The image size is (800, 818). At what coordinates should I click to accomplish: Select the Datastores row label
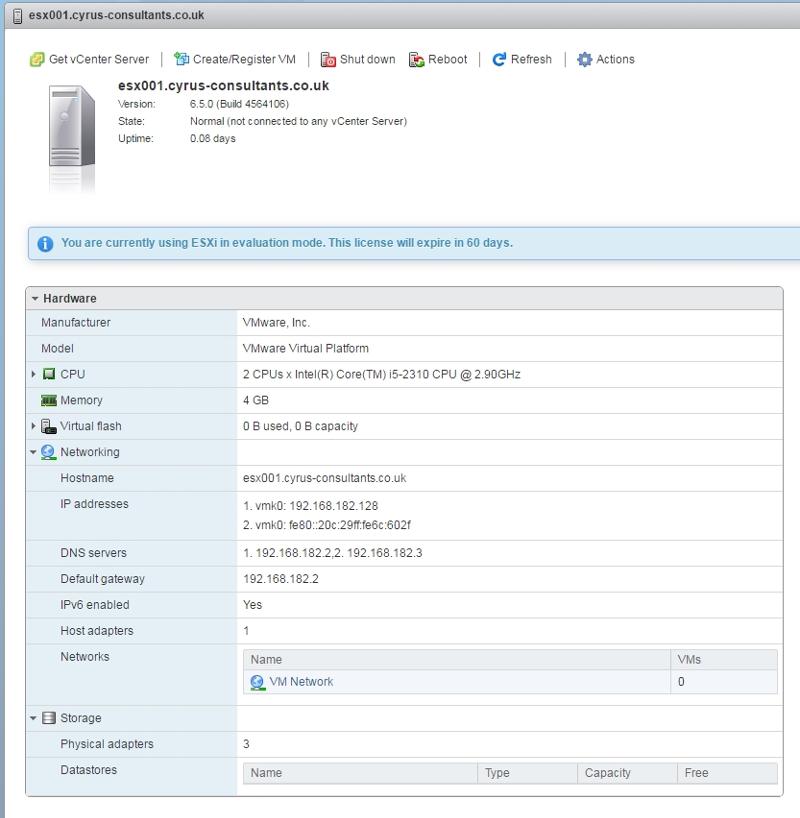pos(89,770)
